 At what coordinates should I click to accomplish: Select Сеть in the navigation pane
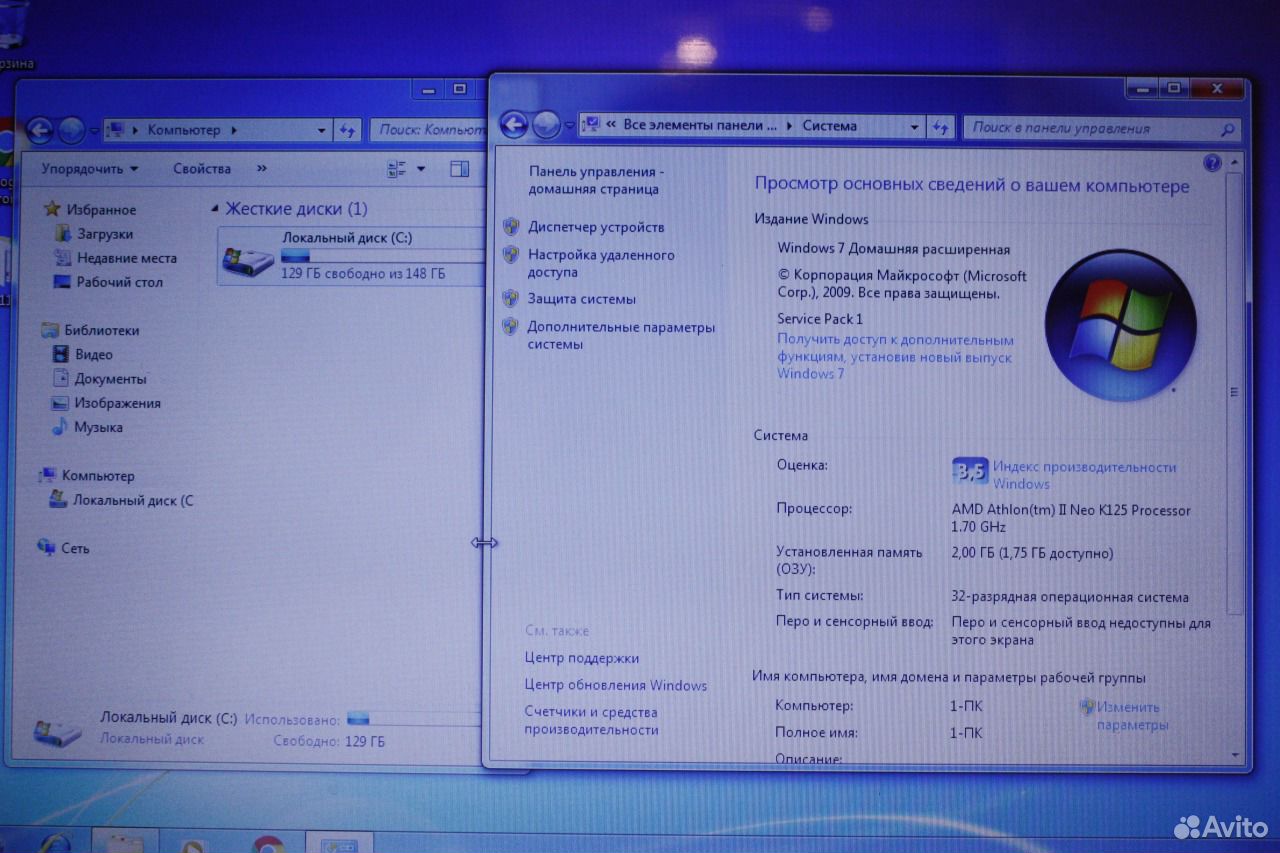75,548
